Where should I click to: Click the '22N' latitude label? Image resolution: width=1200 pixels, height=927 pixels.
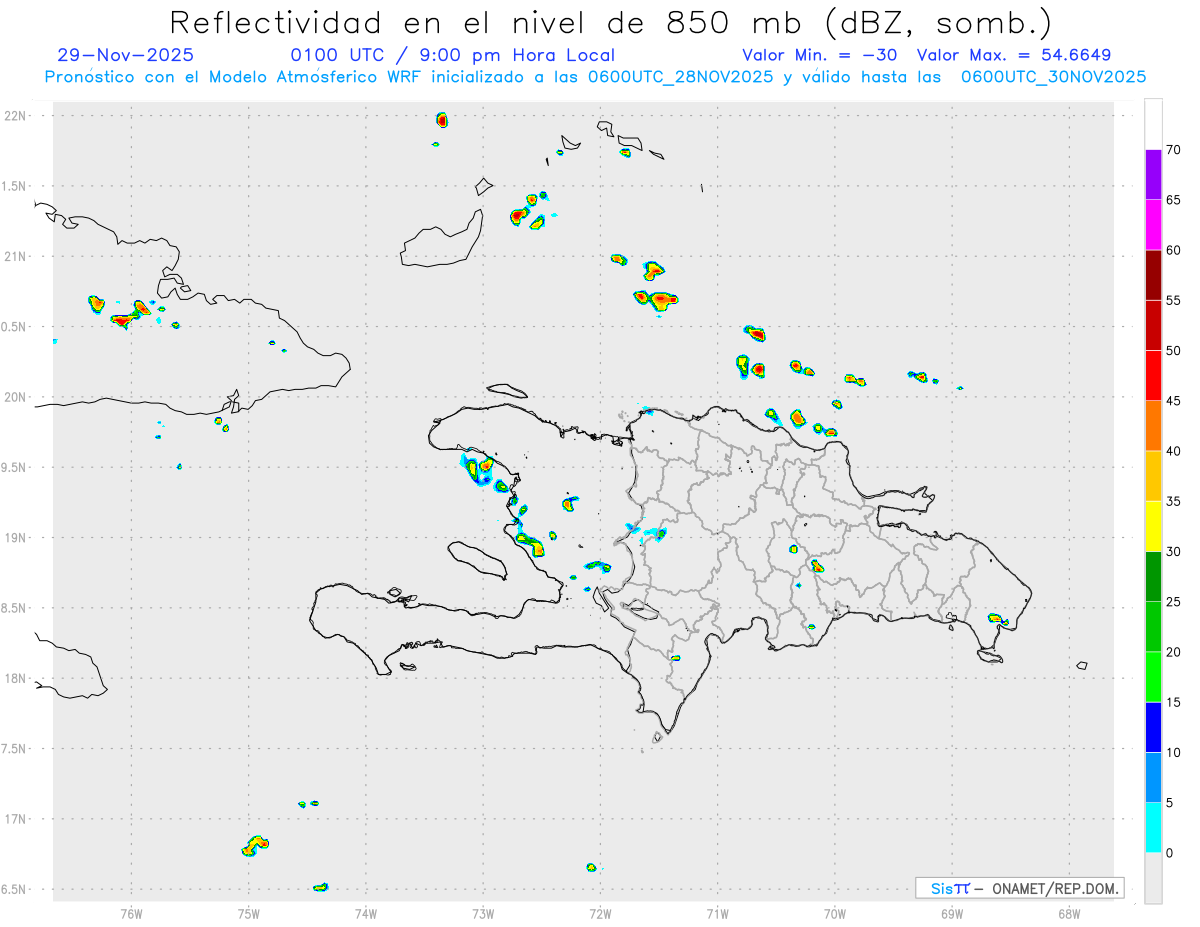[x=15, y=116]
